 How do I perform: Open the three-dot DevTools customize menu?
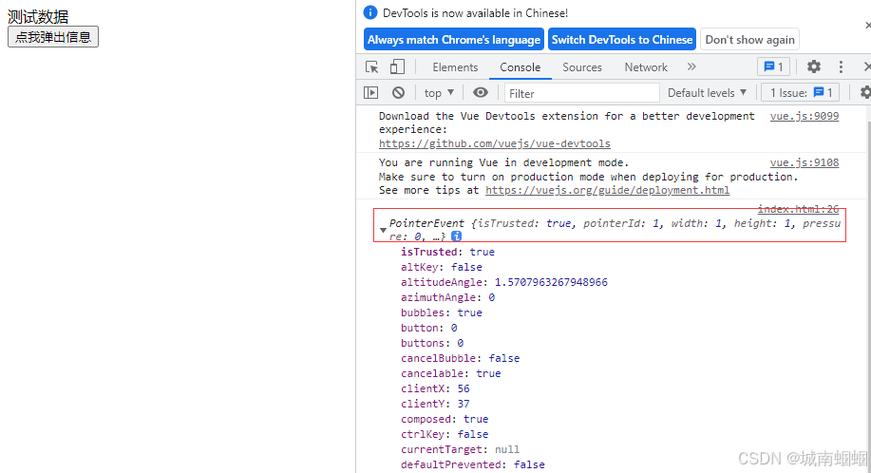pyautogui.click(x=841, y=67)
